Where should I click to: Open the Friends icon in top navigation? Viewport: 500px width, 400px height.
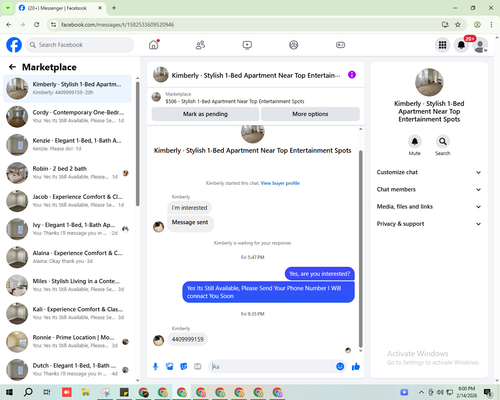pos(200,45)
